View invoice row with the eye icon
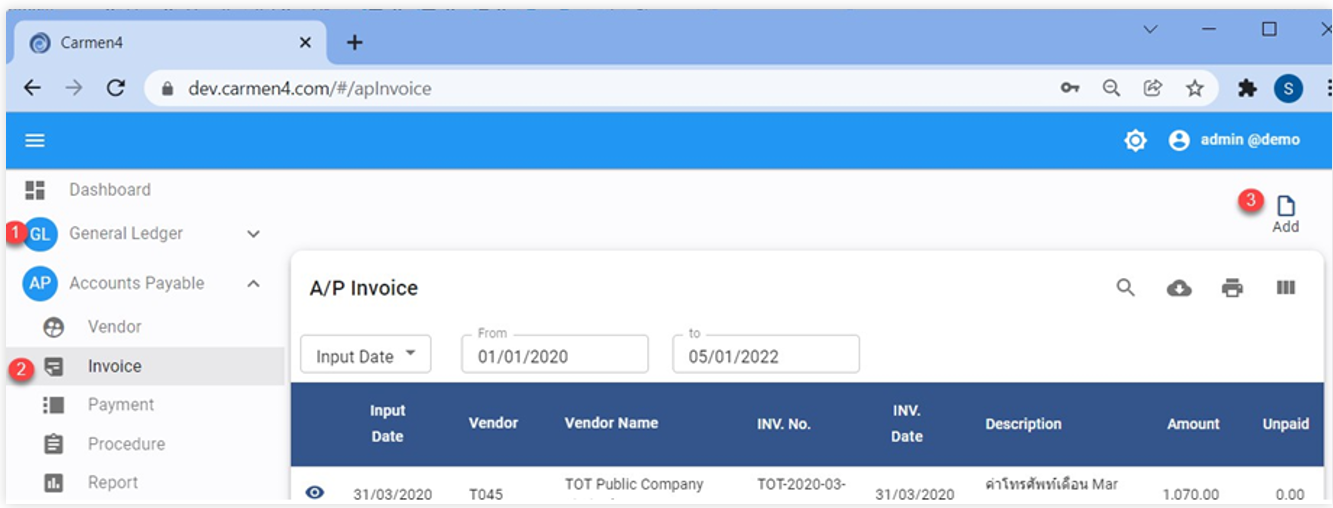Image resolution: width=1333 pixels, height=508 pixels. pyautogui.click(x=315, y=492)
